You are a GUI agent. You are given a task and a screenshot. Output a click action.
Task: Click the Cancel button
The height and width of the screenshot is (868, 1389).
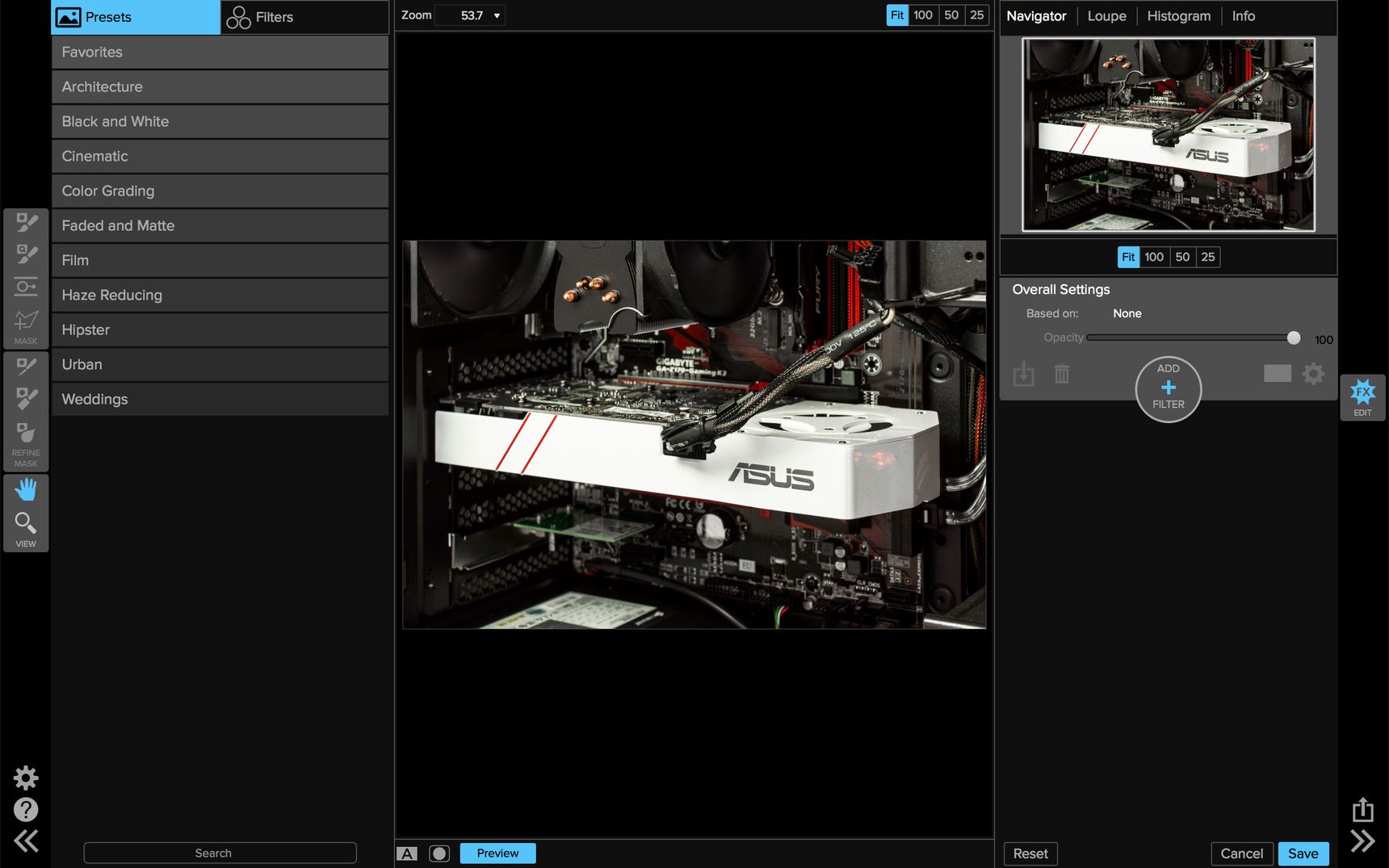coord(1241,853)
